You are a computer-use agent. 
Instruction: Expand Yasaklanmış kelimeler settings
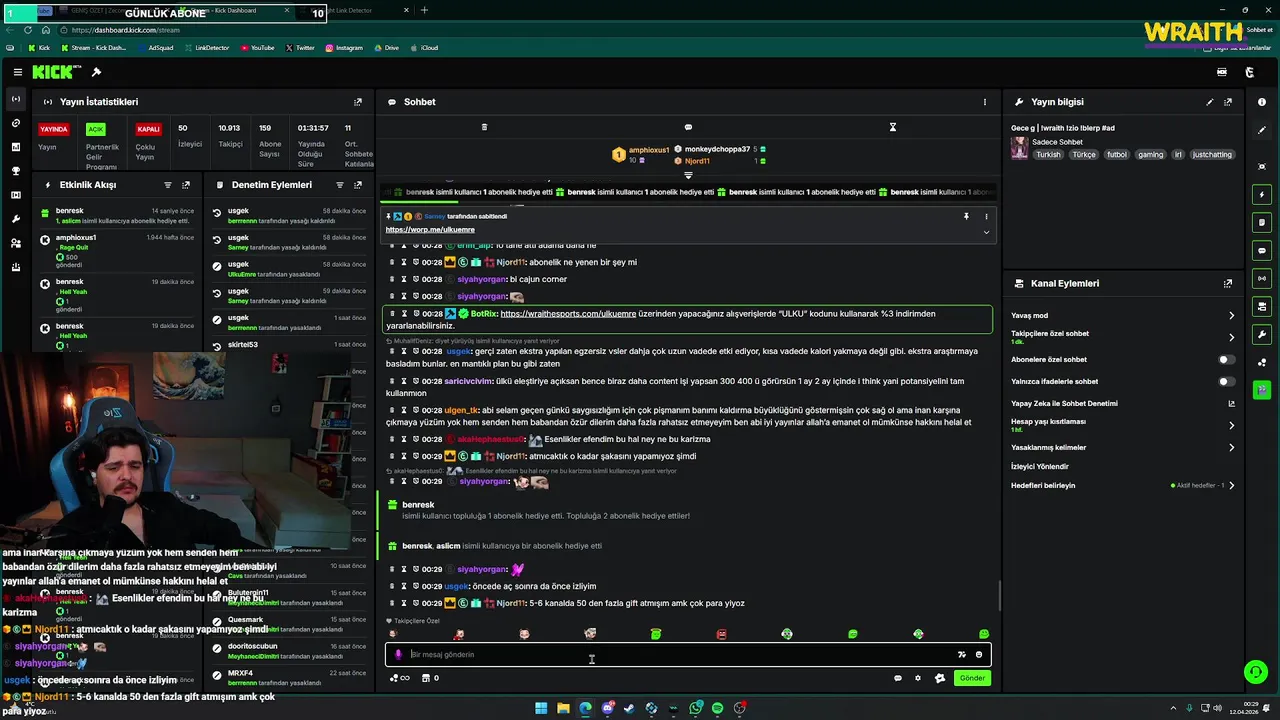1231,447
